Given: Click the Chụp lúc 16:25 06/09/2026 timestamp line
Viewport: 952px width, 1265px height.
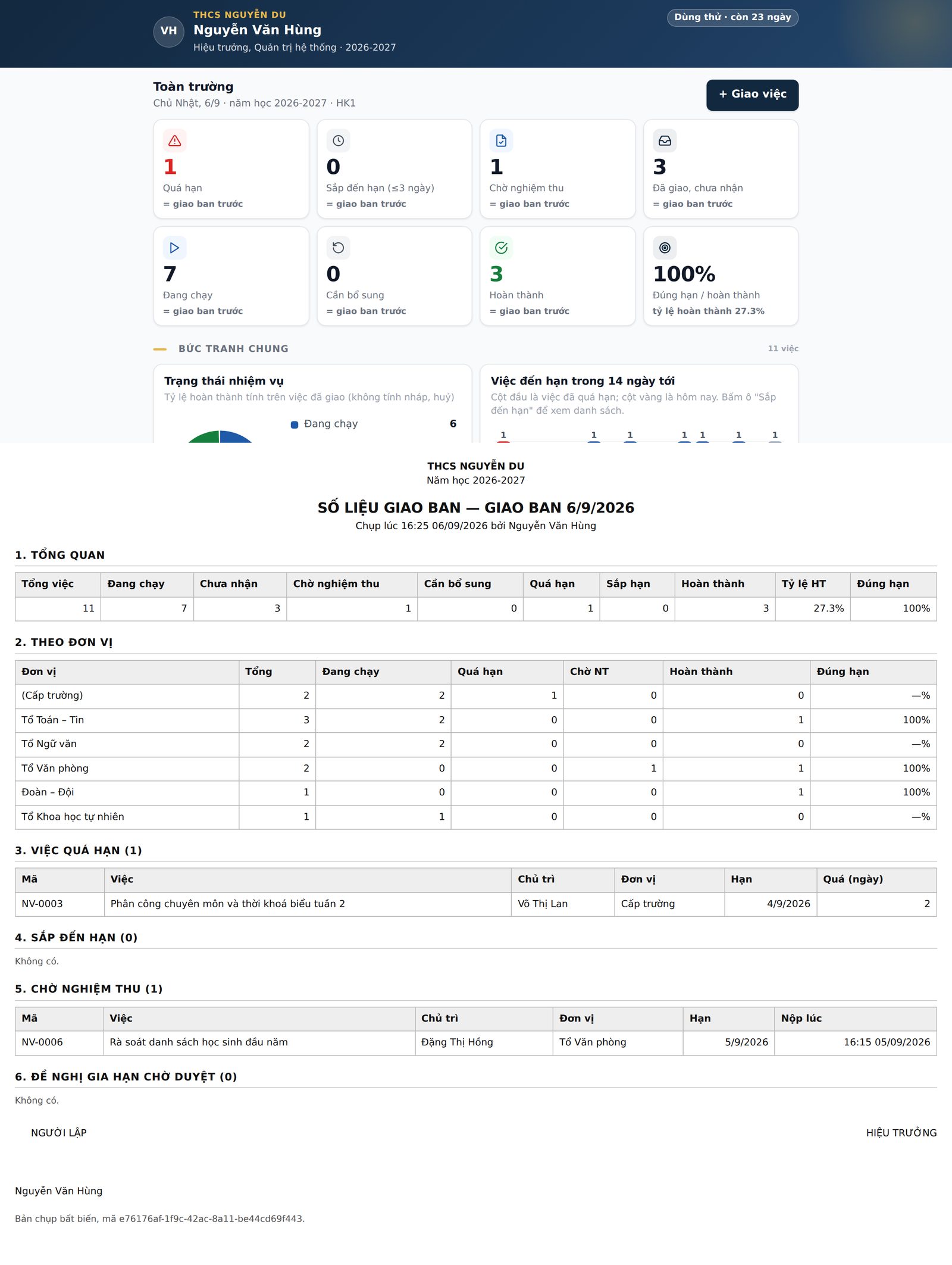Looking at the screenshot, I should (476, 526).
